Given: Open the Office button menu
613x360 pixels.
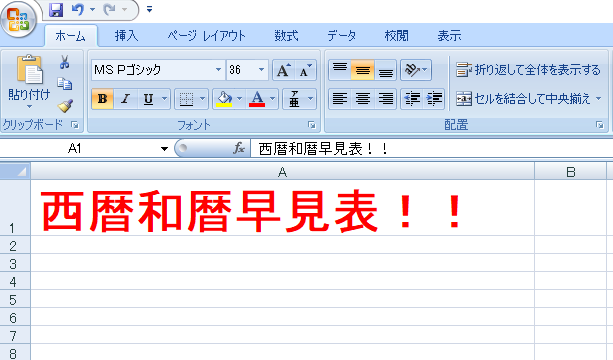Looking at the screenshot, I should click(x=18, y=19).
